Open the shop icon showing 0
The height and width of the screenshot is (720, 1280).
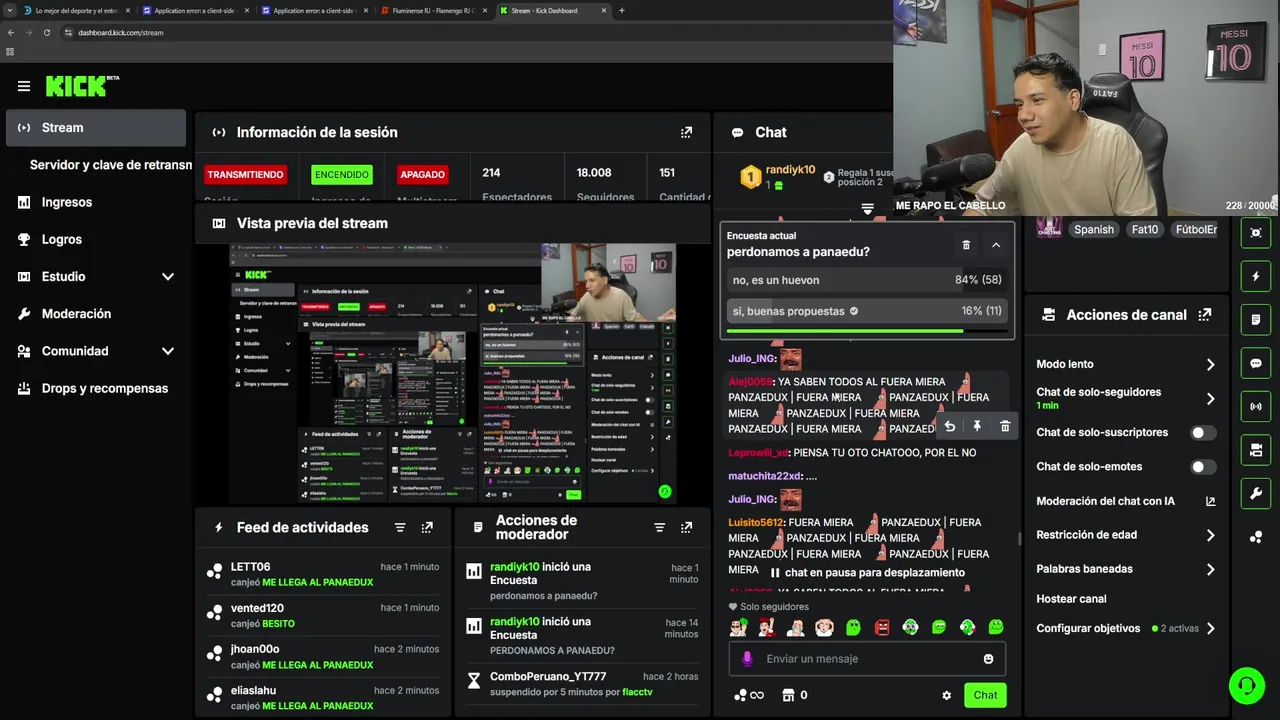(795, 695)
